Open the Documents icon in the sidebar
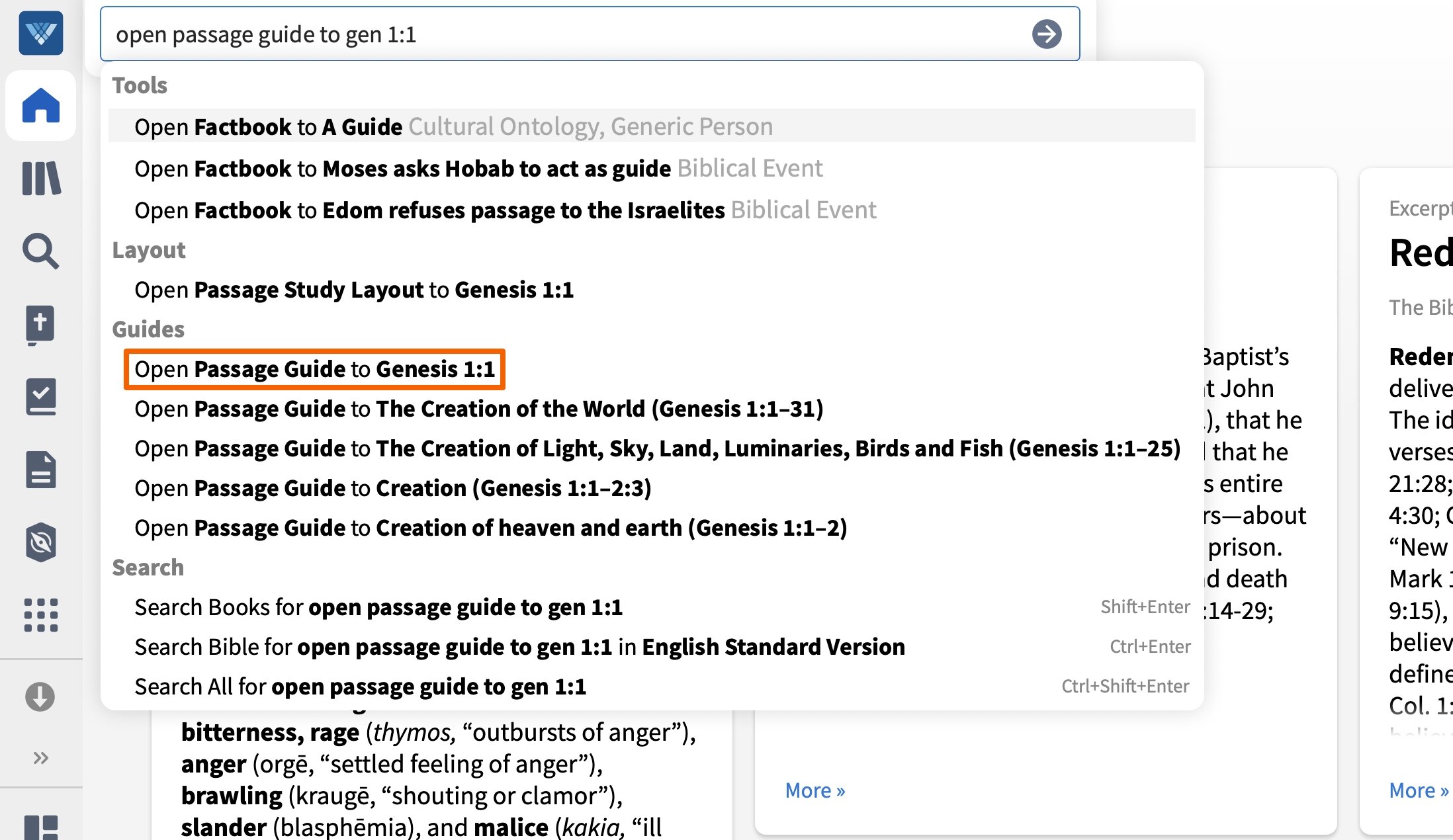This screenshot has width=1453, height=840. click(40, 470)
